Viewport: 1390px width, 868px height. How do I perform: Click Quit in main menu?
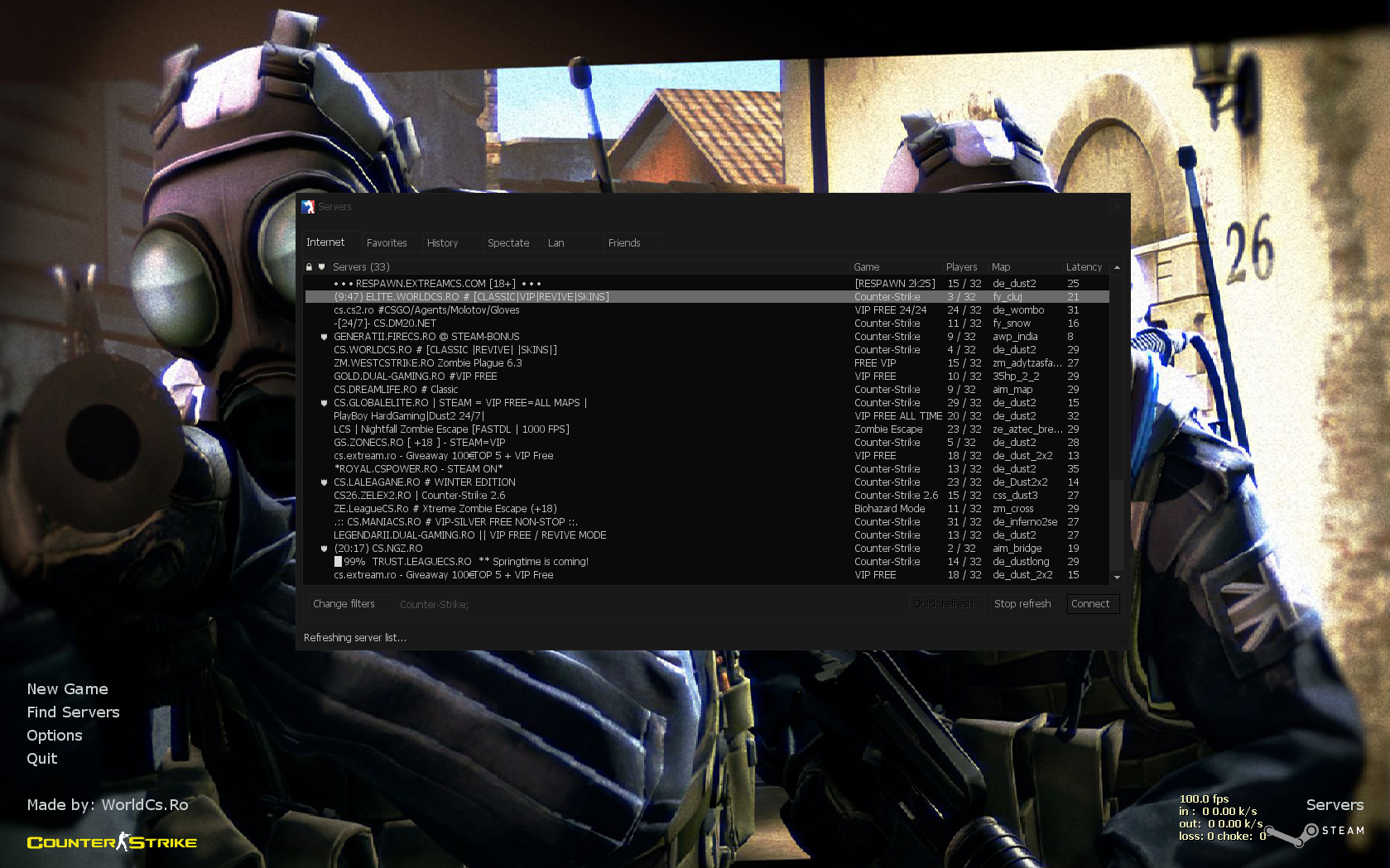[42, 759]
